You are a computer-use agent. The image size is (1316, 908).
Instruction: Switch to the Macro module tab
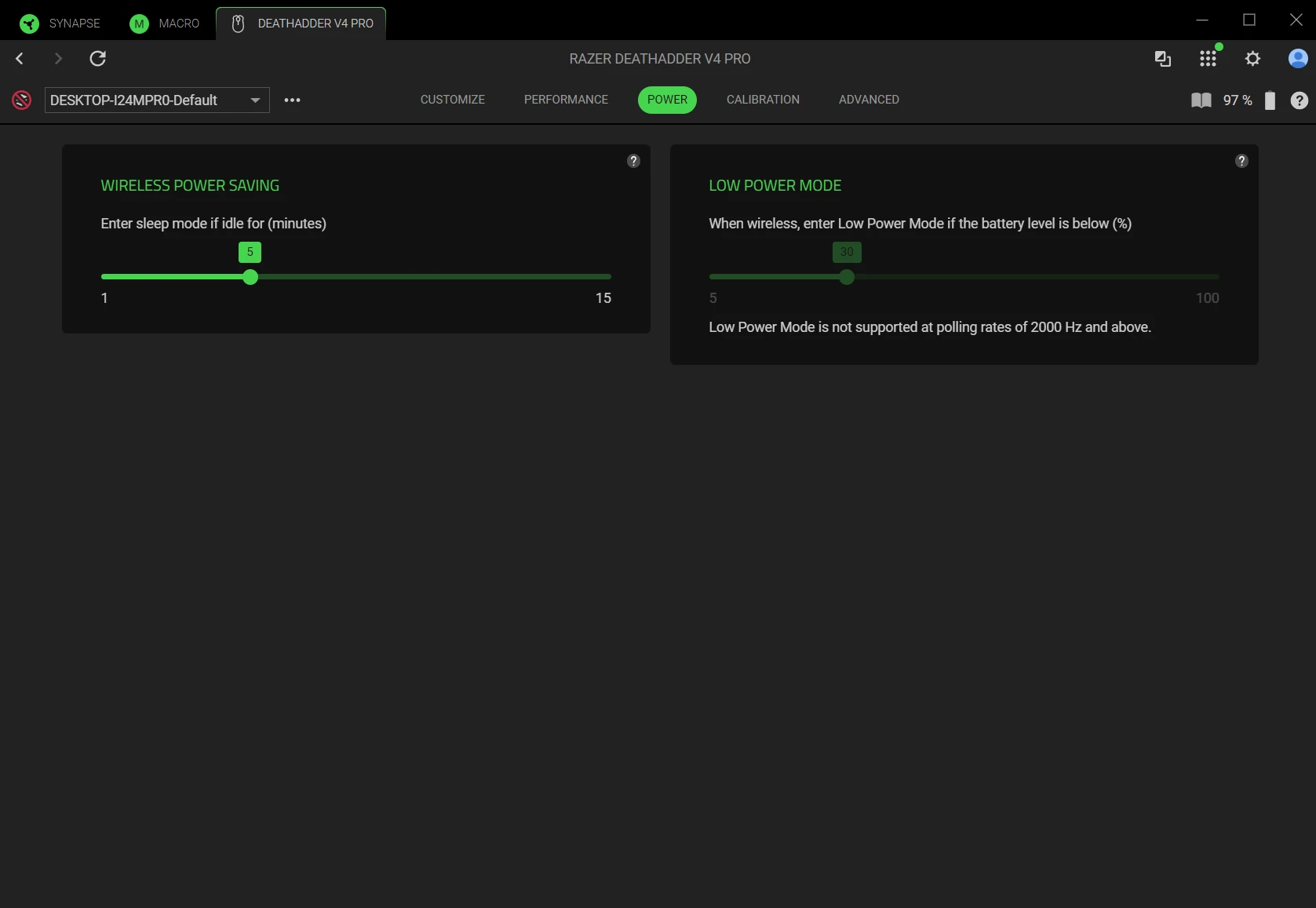(165, 24)
